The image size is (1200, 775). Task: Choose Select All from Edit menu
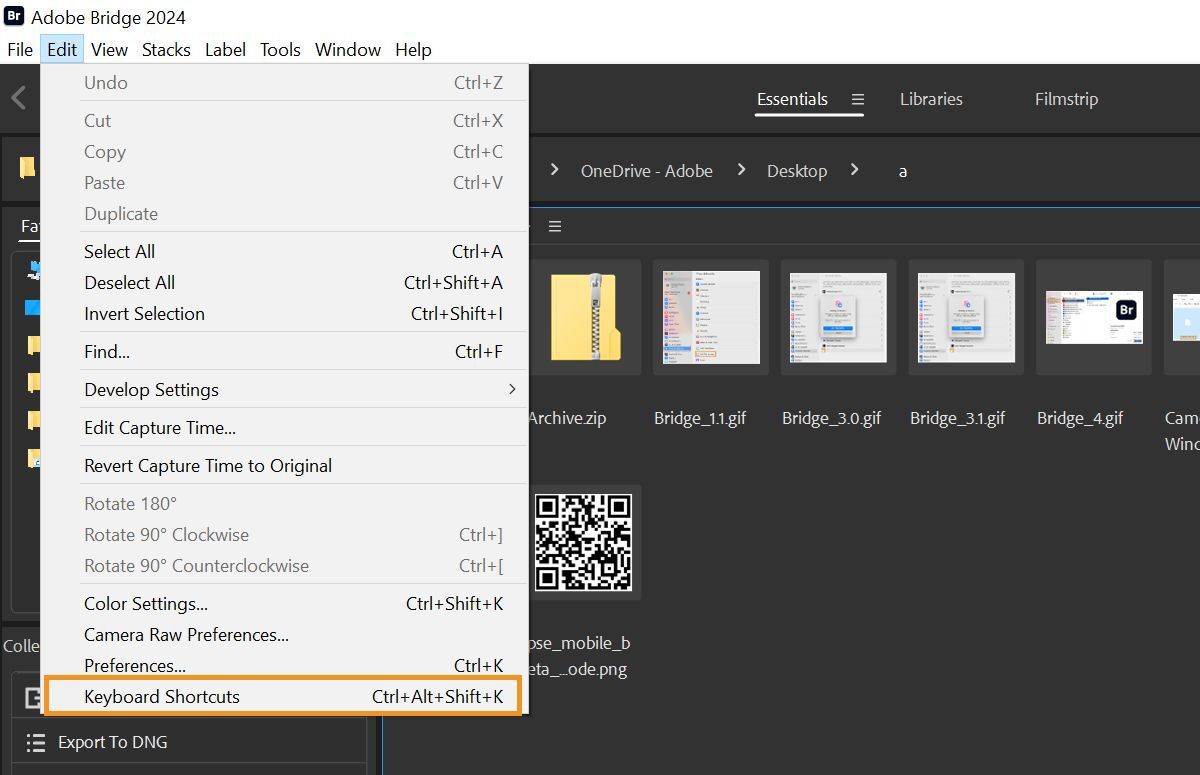[x=285, y=251]
